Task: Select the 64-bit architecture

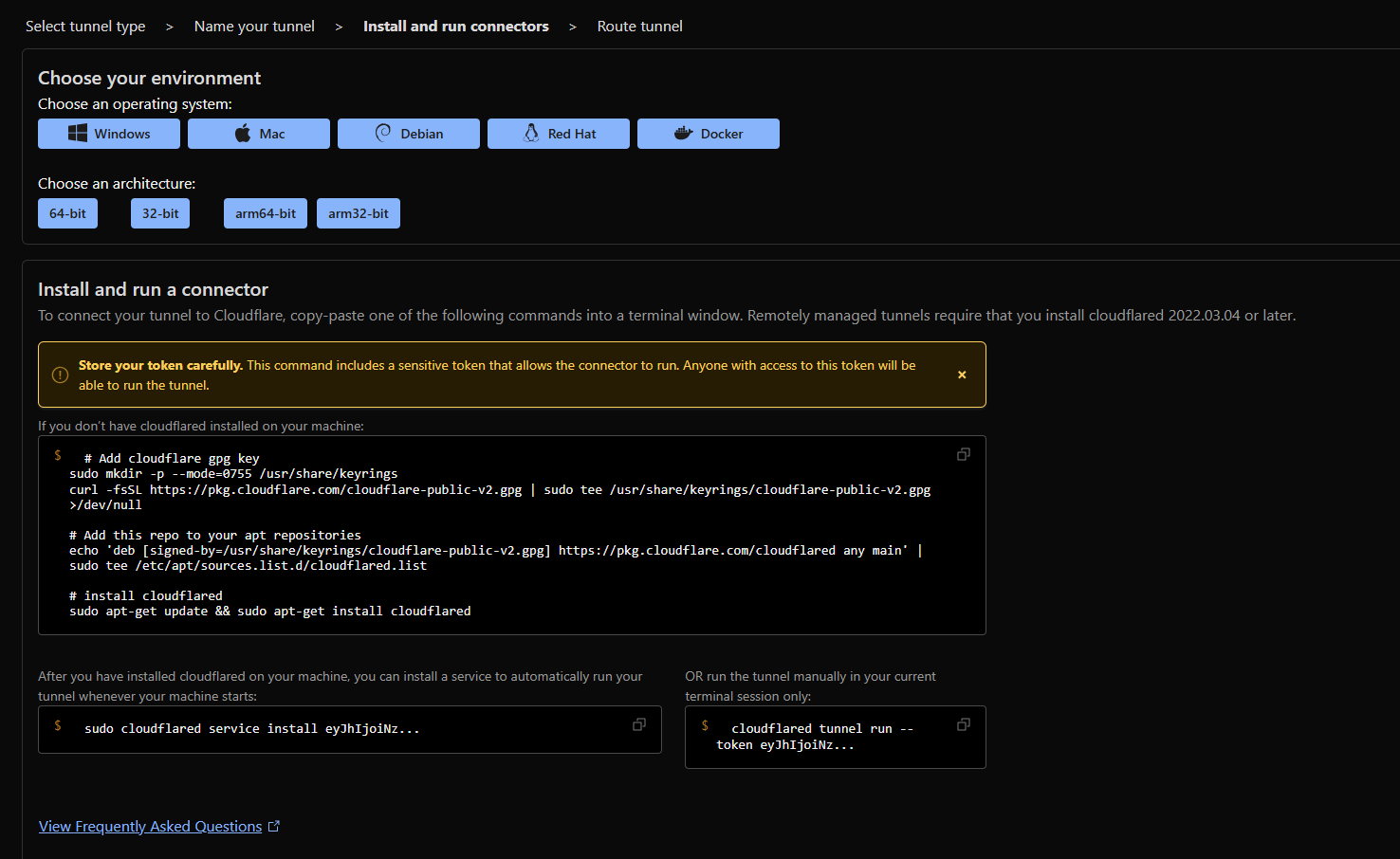Action: (67, 213)
